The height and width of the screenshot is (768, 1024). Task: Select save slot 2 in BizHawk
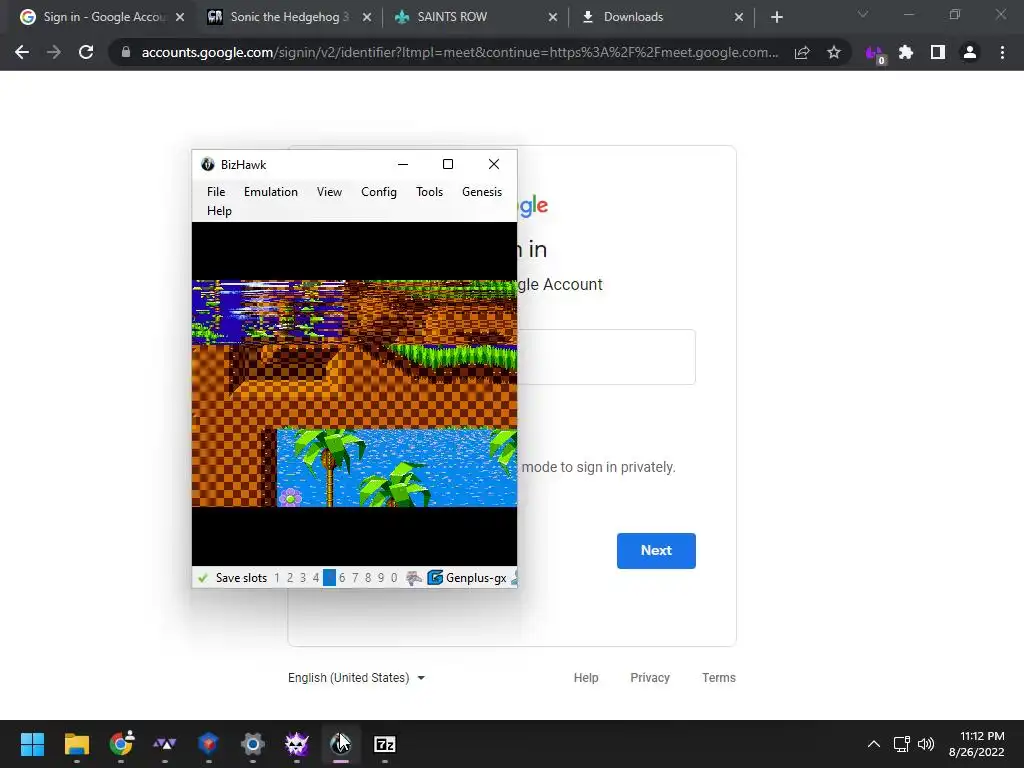click(290, 577)
